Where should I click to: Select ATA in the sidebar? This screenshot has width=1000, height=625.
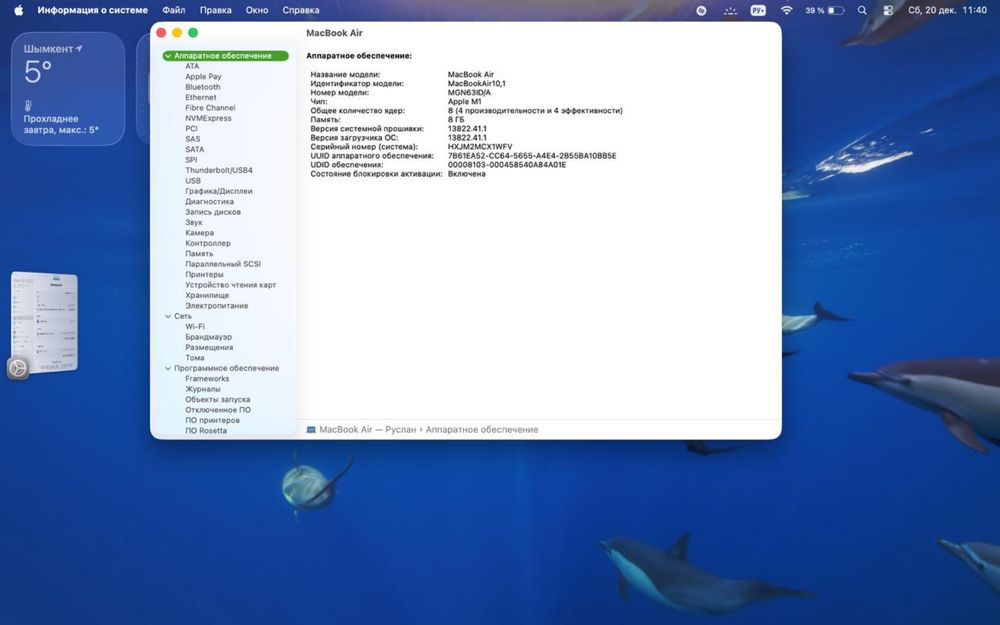192,66
